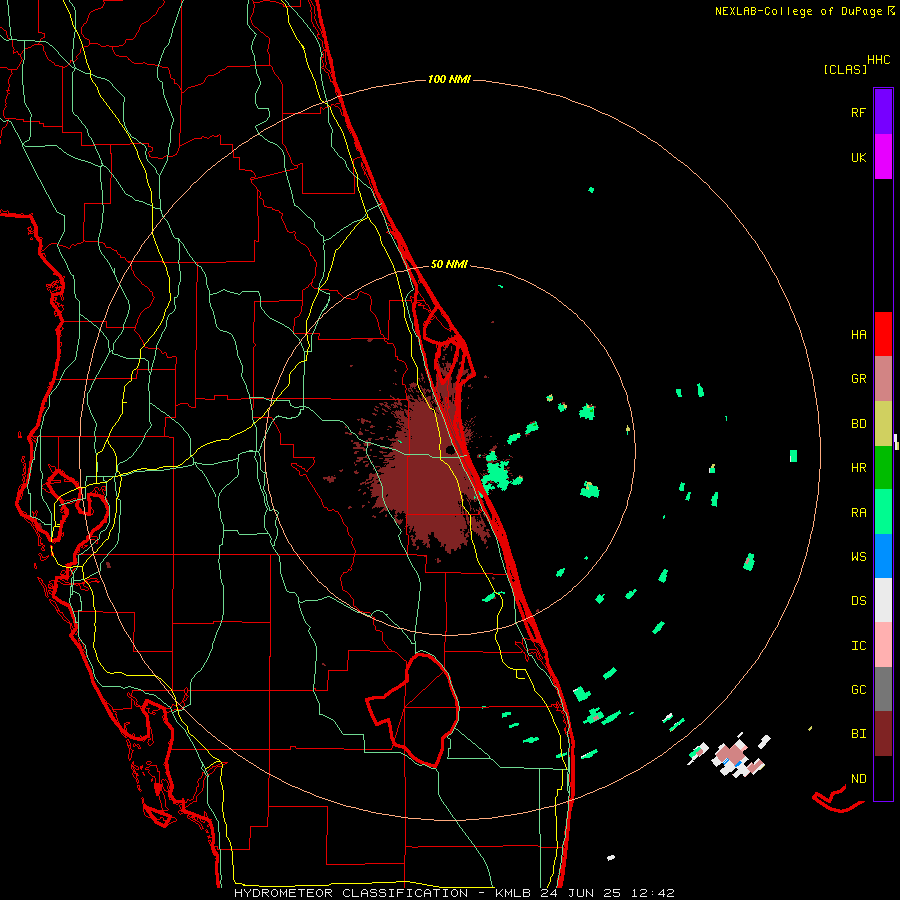Click the RA legend label

(858, 513)
